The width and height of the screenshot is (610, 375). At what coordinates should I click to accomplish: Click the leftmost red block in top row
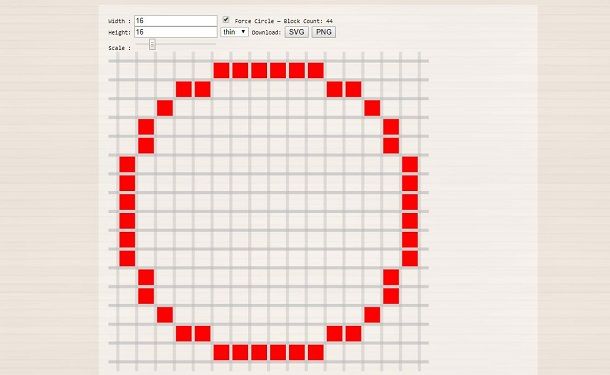tap(221, 70)
